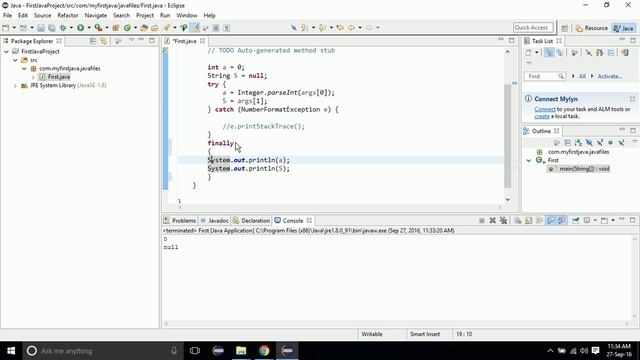640x360 pixels.
Task: Open the Project menu
Action: coord(144,16)
